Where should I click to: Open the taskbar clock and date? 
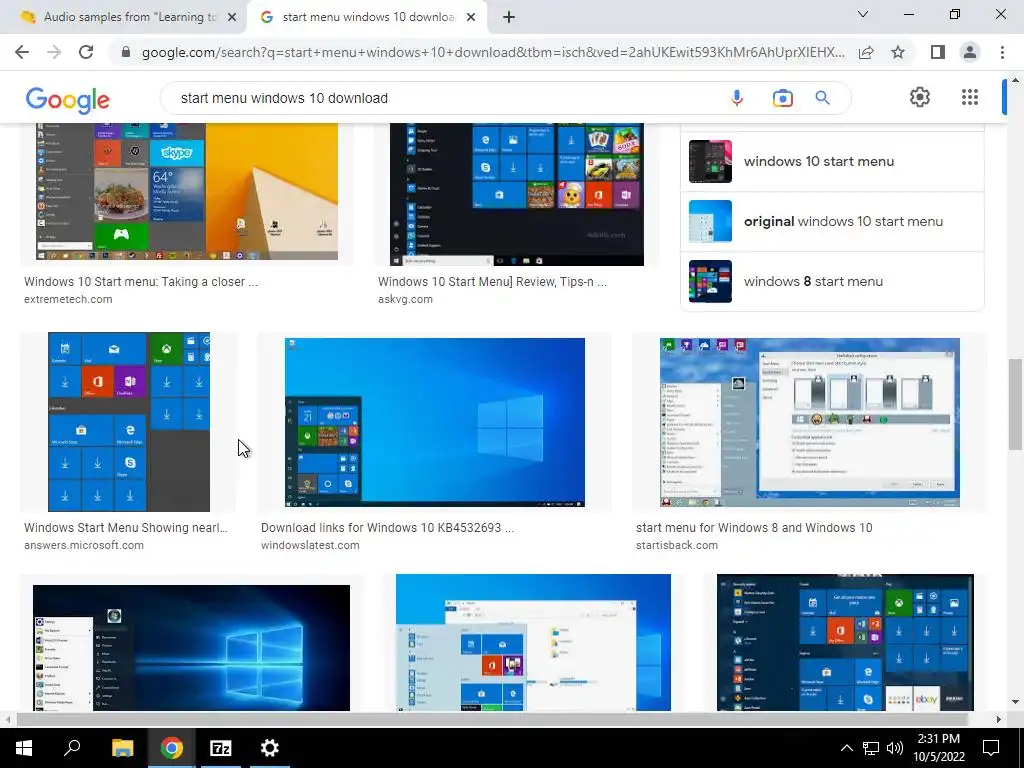coord(939,748)
